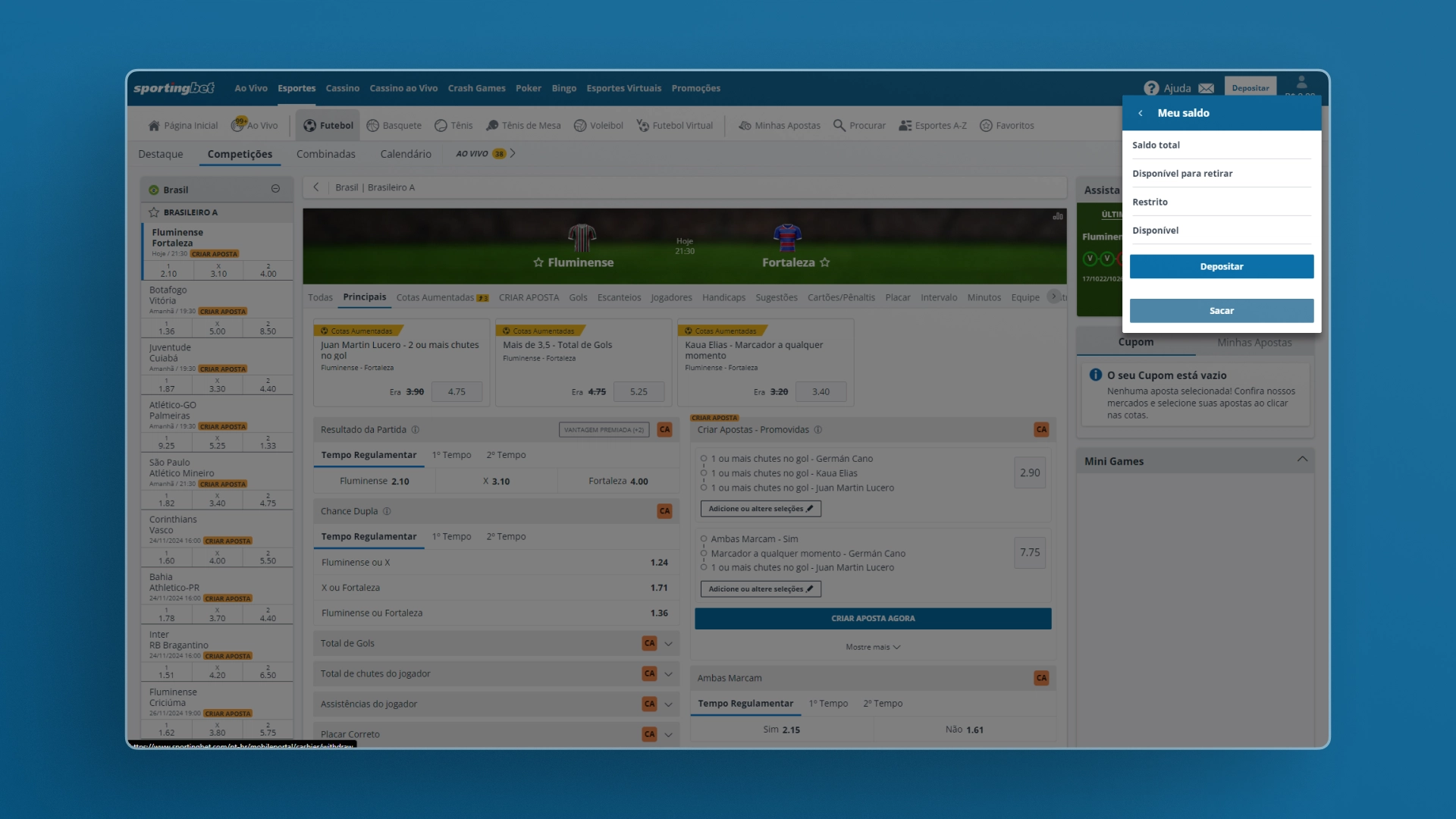Switch to Calendário tab
Viewport: 1456px width, 819px height.
pyautogui.click(x=406, y=154)
